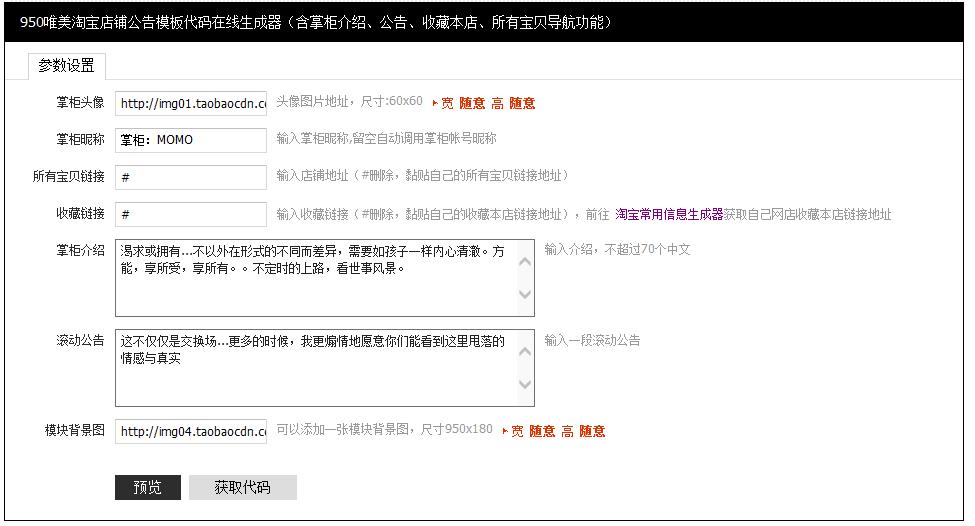975x526 pixels.
Task: Open the 淘宝常用信息生成器 link
Action: click(669, 214)
